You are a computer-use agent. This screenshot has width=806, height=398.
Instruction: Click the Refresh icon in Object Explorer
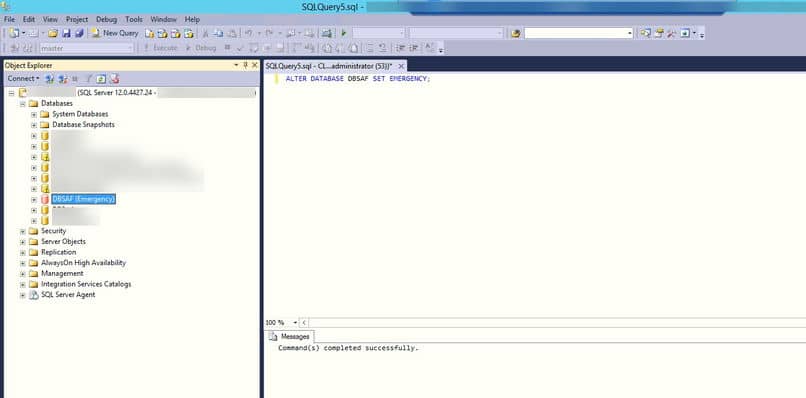coord(101,79)
